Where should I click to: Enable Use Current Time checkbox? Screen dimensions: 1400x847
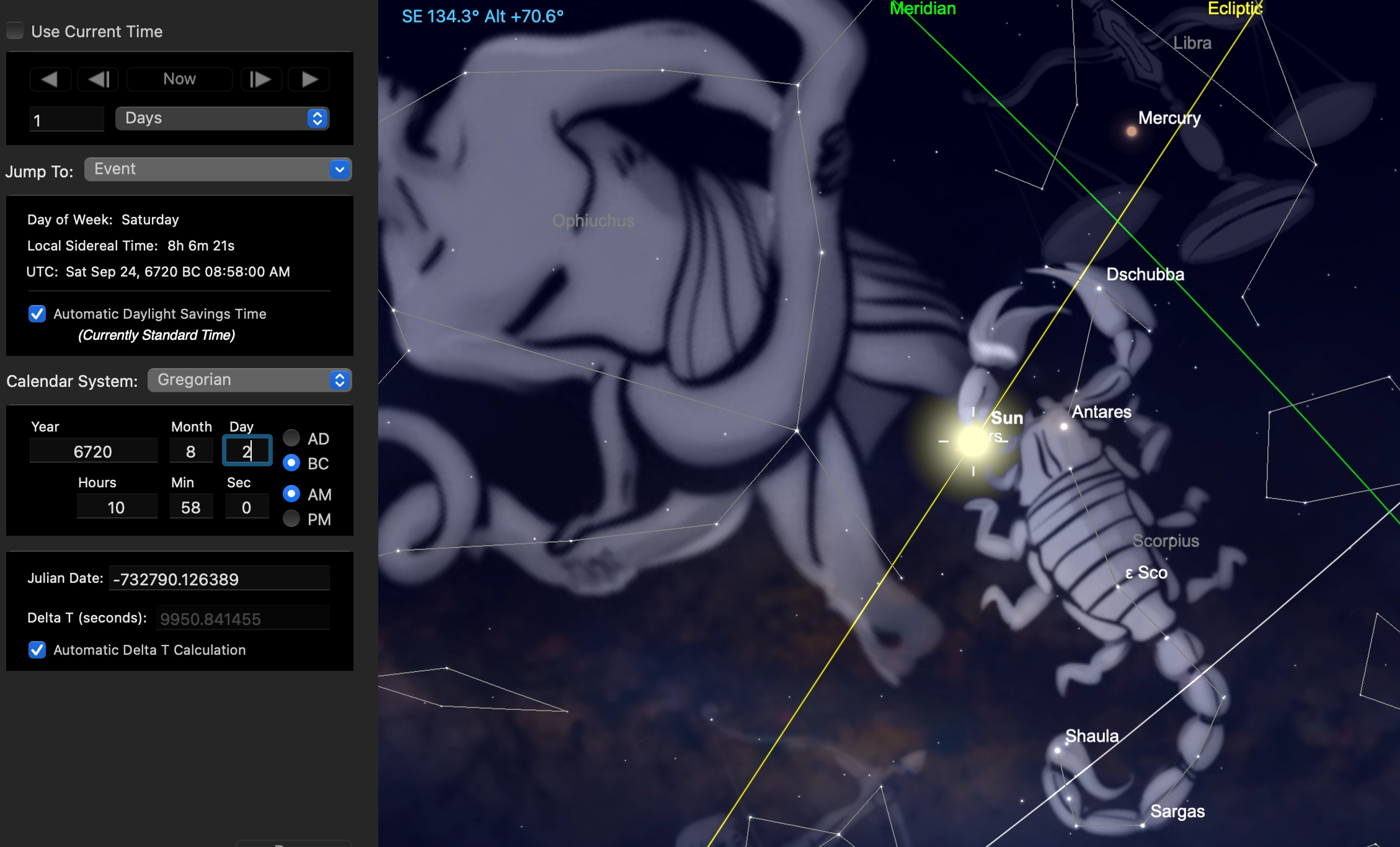(15, 31)
